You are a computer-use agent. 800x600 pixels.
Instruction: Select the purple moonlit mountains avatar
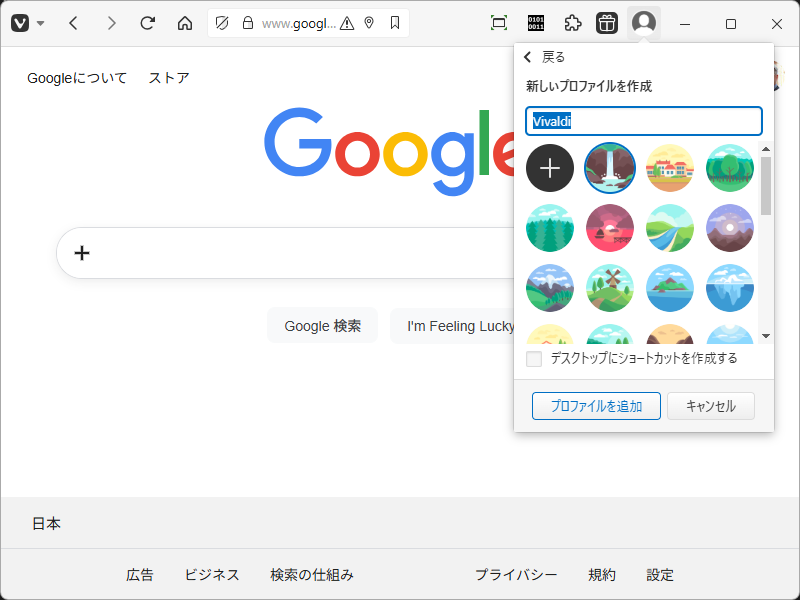tap(730, 228)
